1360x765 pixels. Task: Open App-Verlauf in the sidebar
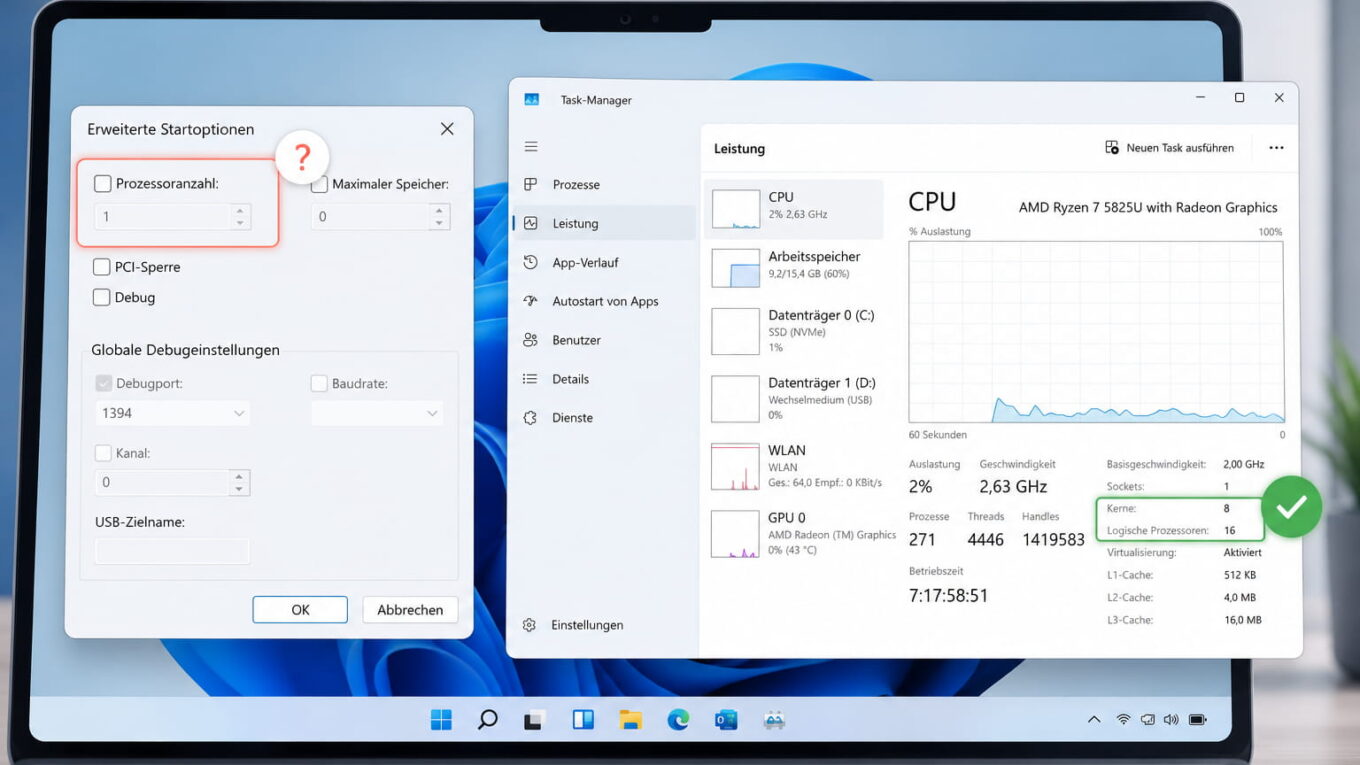click(x=604, y=263)
